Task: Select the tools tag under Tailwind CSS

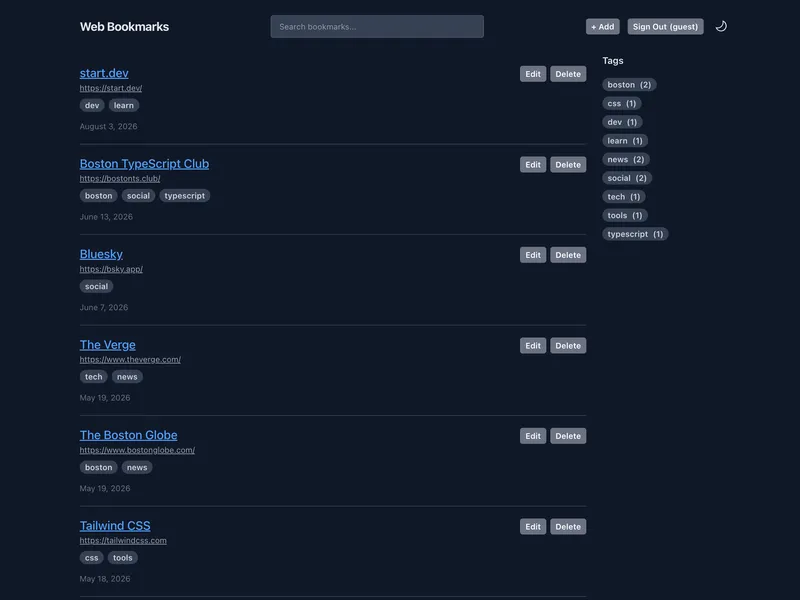Action: [122, 558]
